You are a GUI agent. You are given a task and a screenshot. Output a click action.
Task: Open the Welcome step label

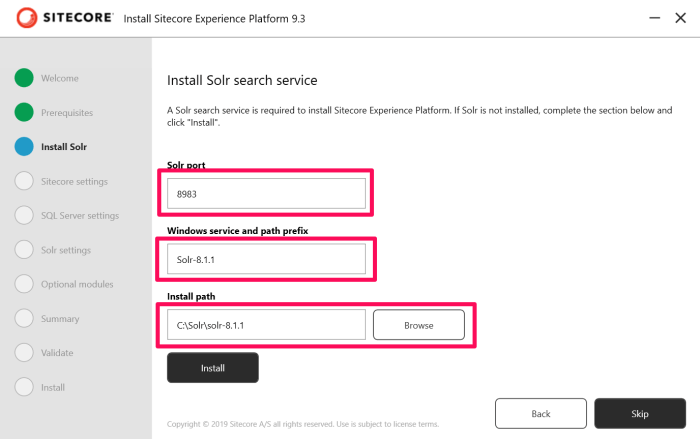(x=60, y=78)
